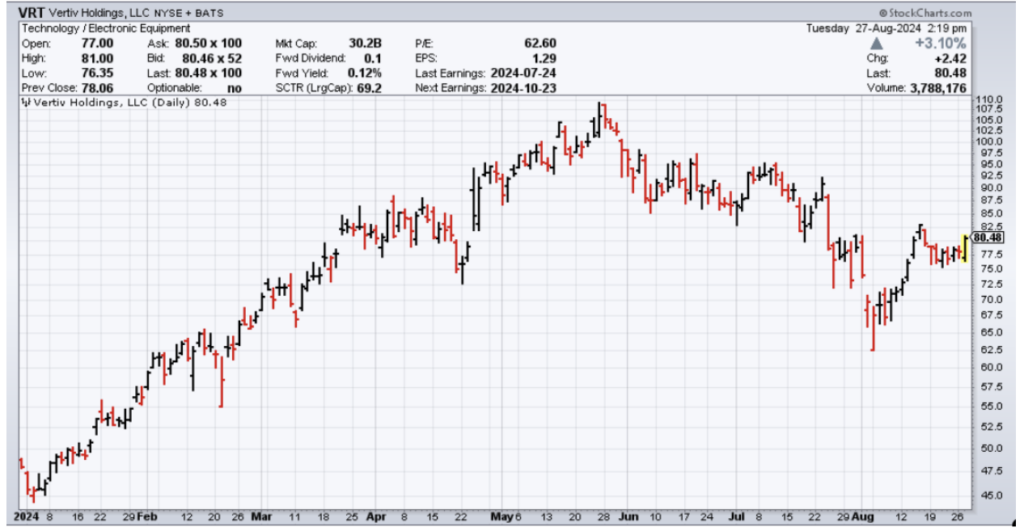
Task: Click the Fwd Yield value 0.12%
Action: coord(364,73)
